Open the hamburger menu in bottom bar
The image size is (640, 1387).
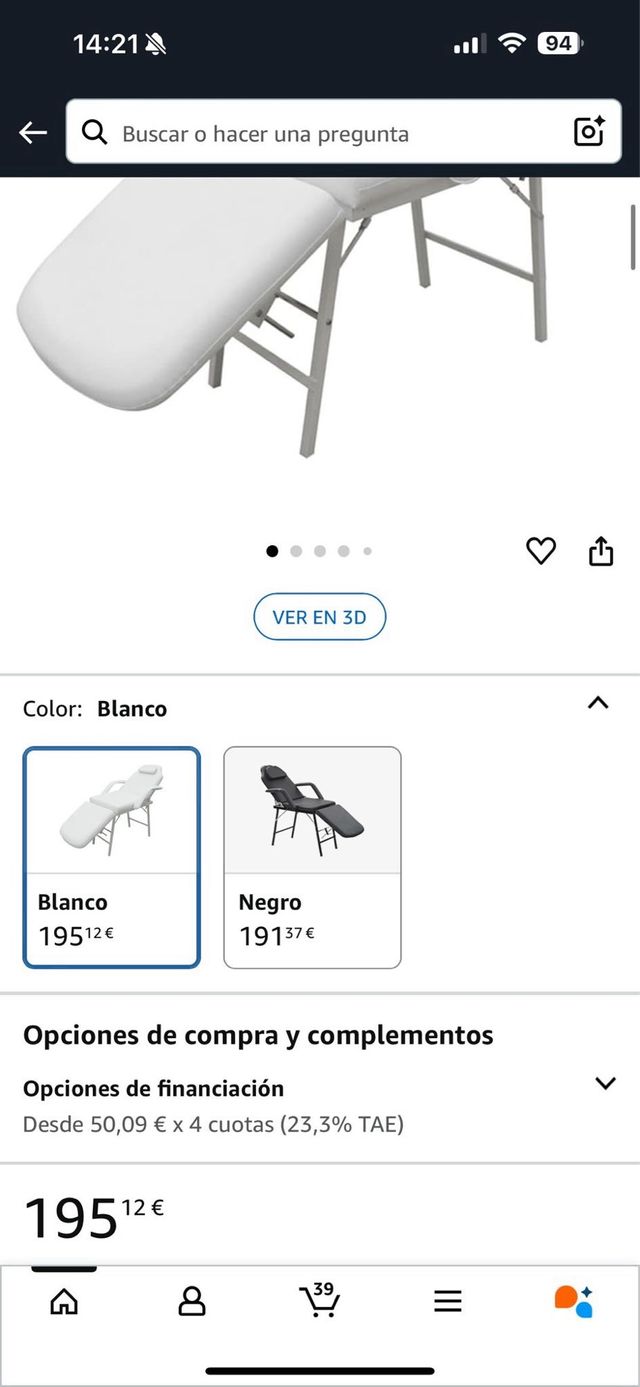coord(447,1302)
